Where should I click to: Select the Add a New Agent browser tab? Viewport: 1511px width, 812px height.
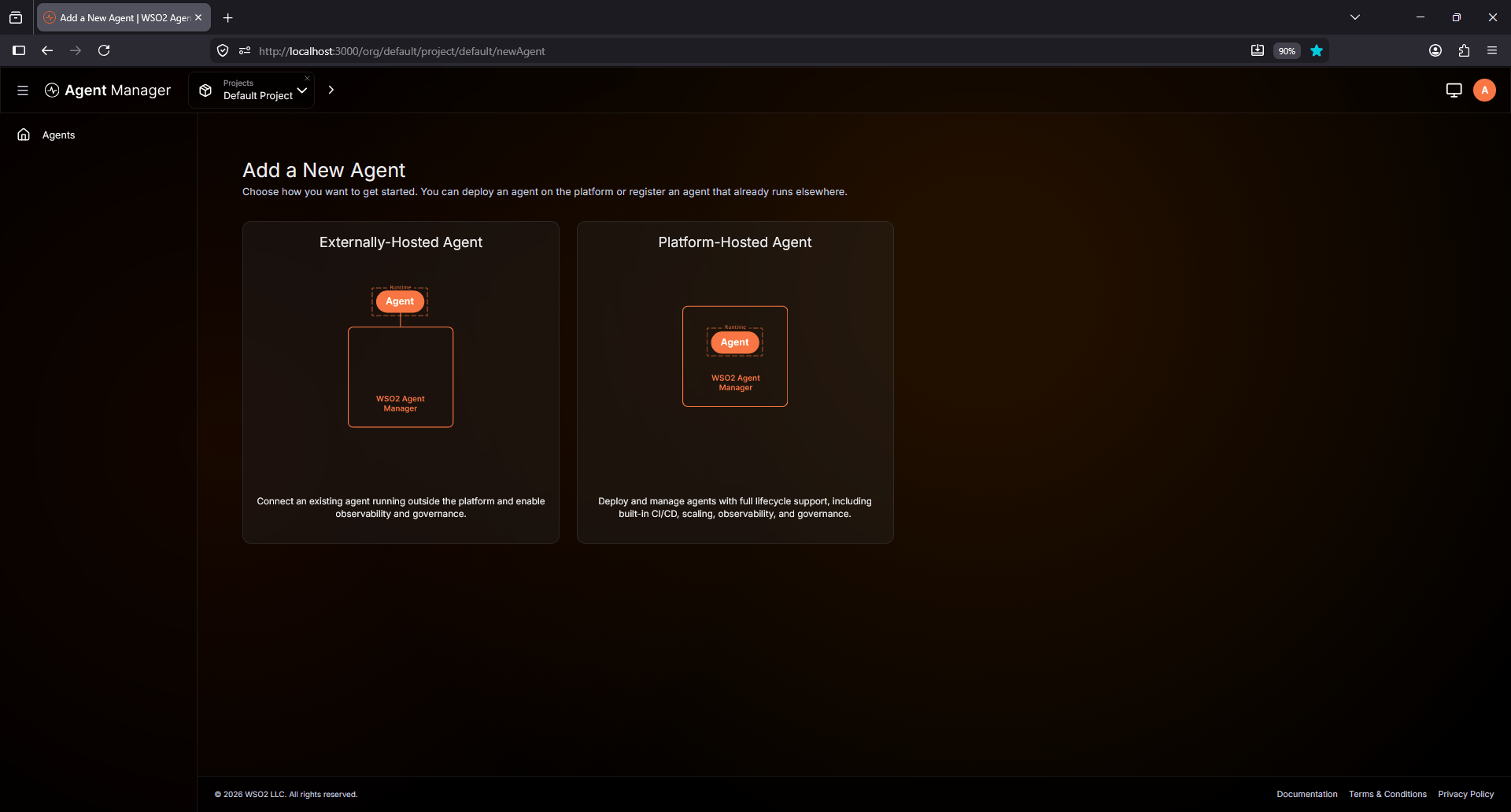124,17
